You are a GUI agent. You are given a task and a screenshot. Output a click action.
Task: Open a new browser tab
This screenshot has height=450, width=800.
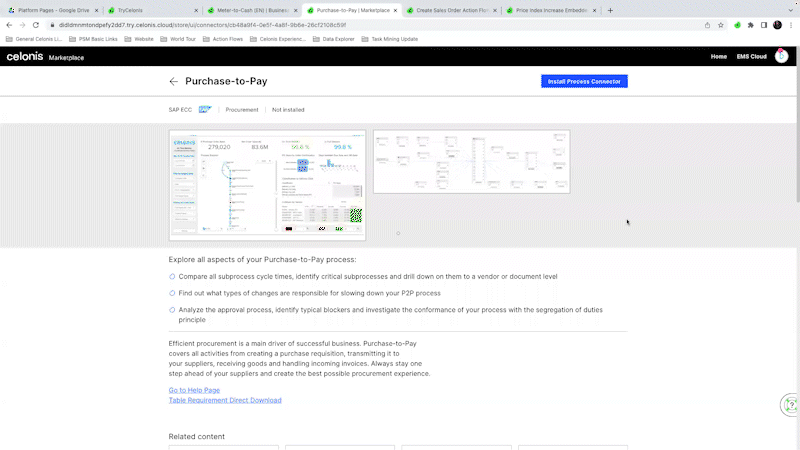[610, 10]
